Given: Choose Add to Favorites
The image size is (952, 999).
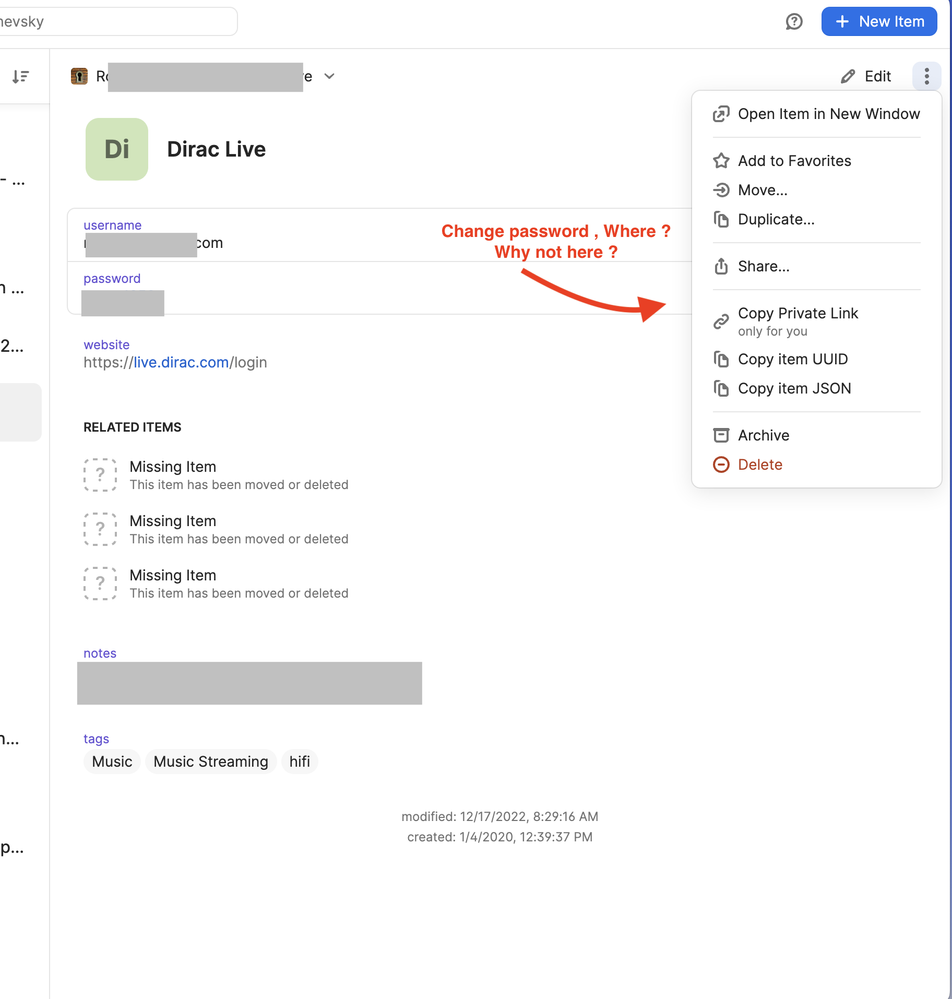Looking at the screenshot, I should point(794,161).
